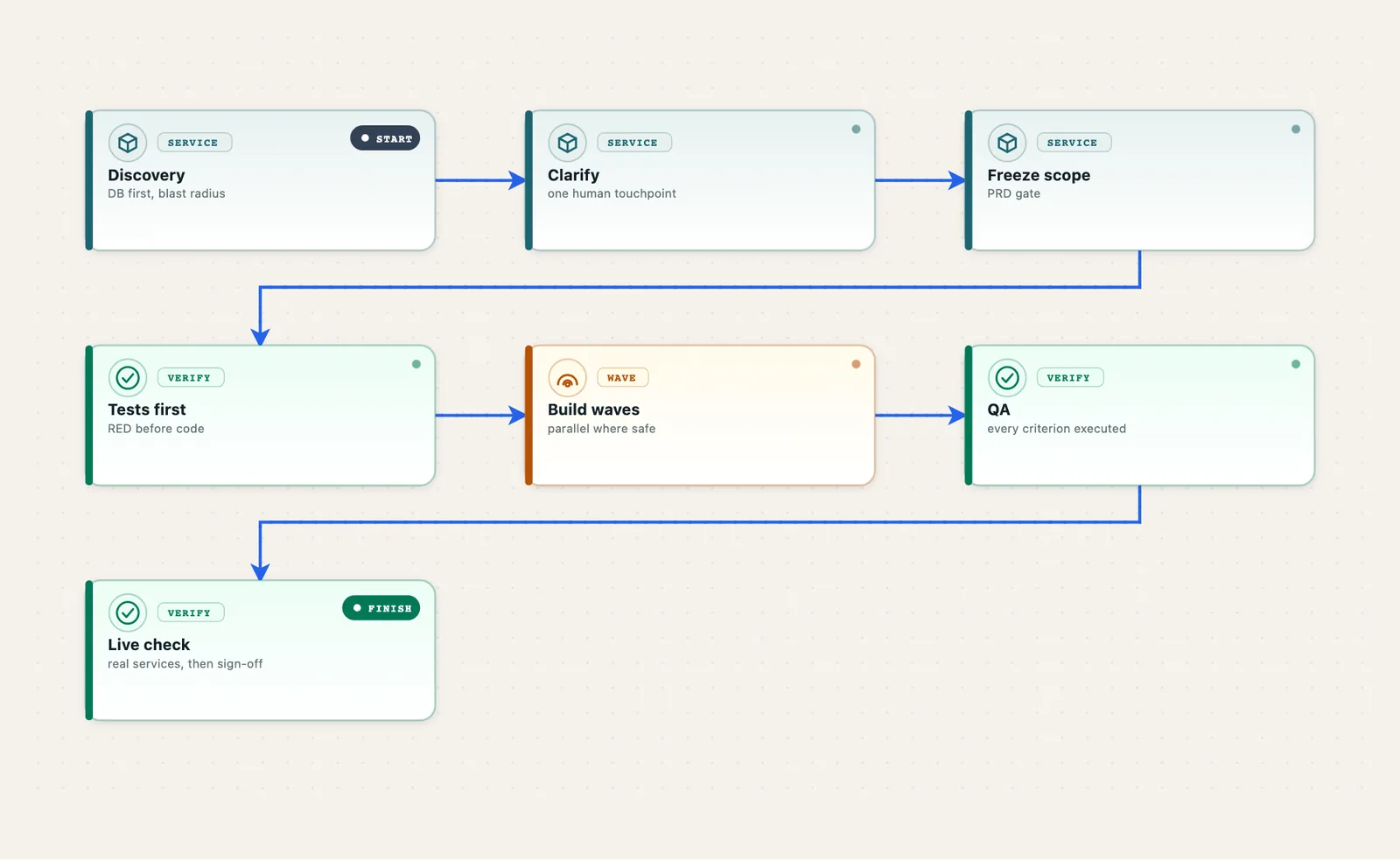Click the SERVICE tag on Discovery card
The image size is (1400, 861).
point(194,143)
